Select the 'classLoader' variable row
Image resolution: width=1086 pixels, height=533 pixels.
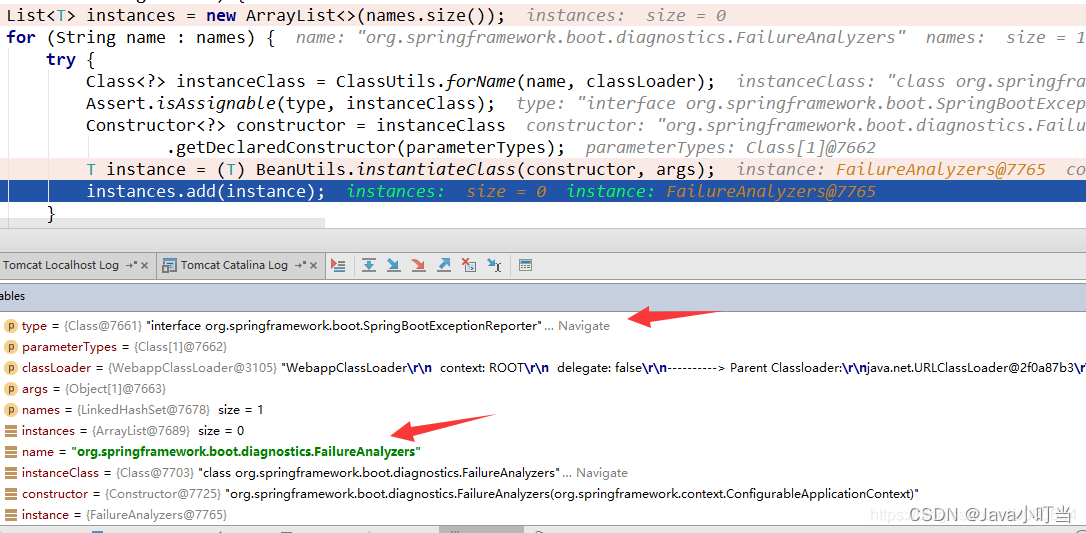pos(543,368)
